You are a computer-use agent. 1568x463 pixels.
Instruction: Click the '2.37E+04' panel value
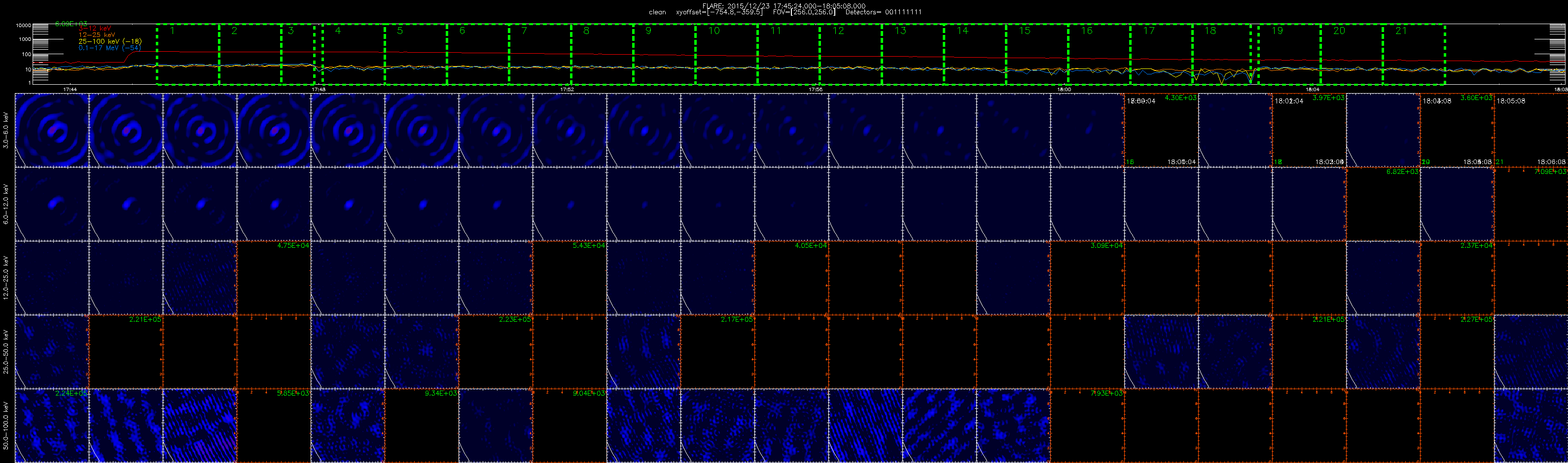click(x=1477, y=246)
